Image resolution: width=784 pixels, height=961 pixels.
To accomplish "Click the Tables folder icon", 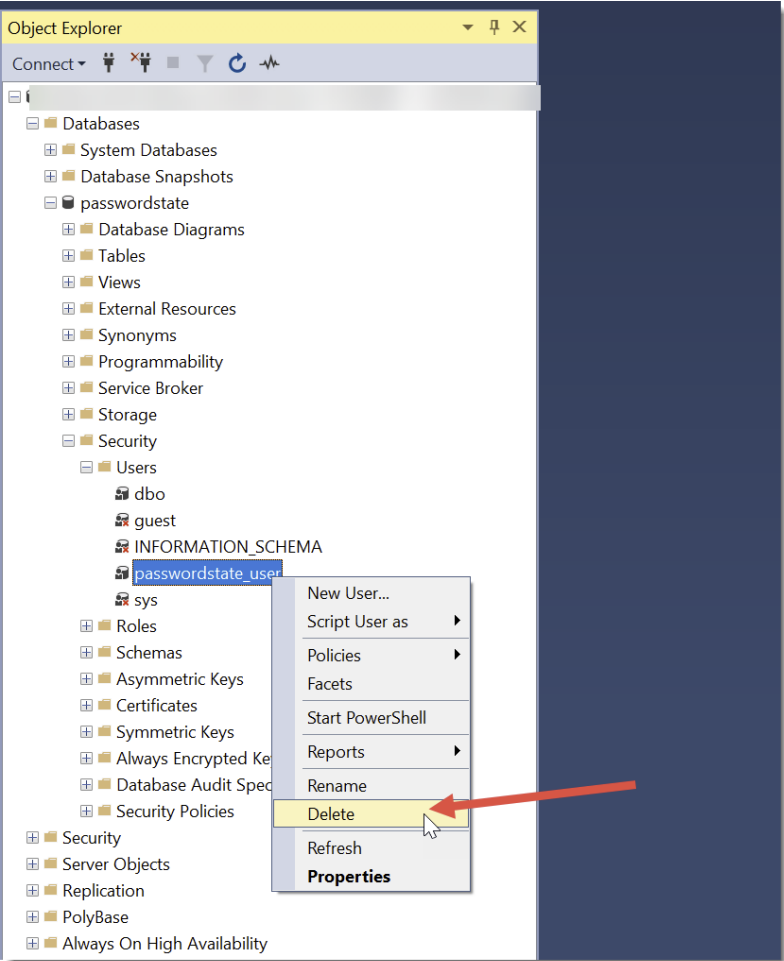I will 86,256.
